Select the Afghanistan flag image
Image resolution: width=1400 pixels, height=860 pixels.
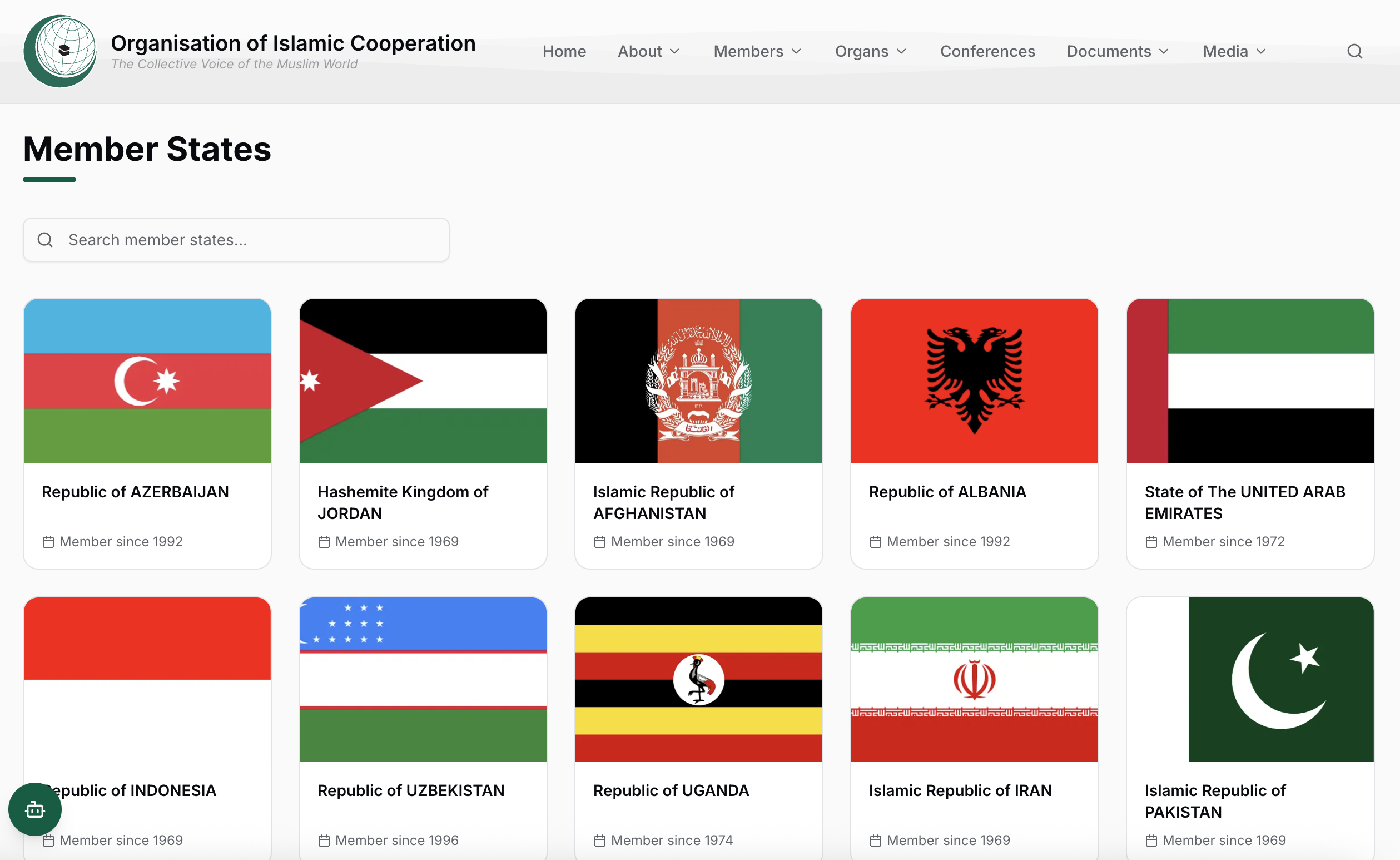coord(698,381)
